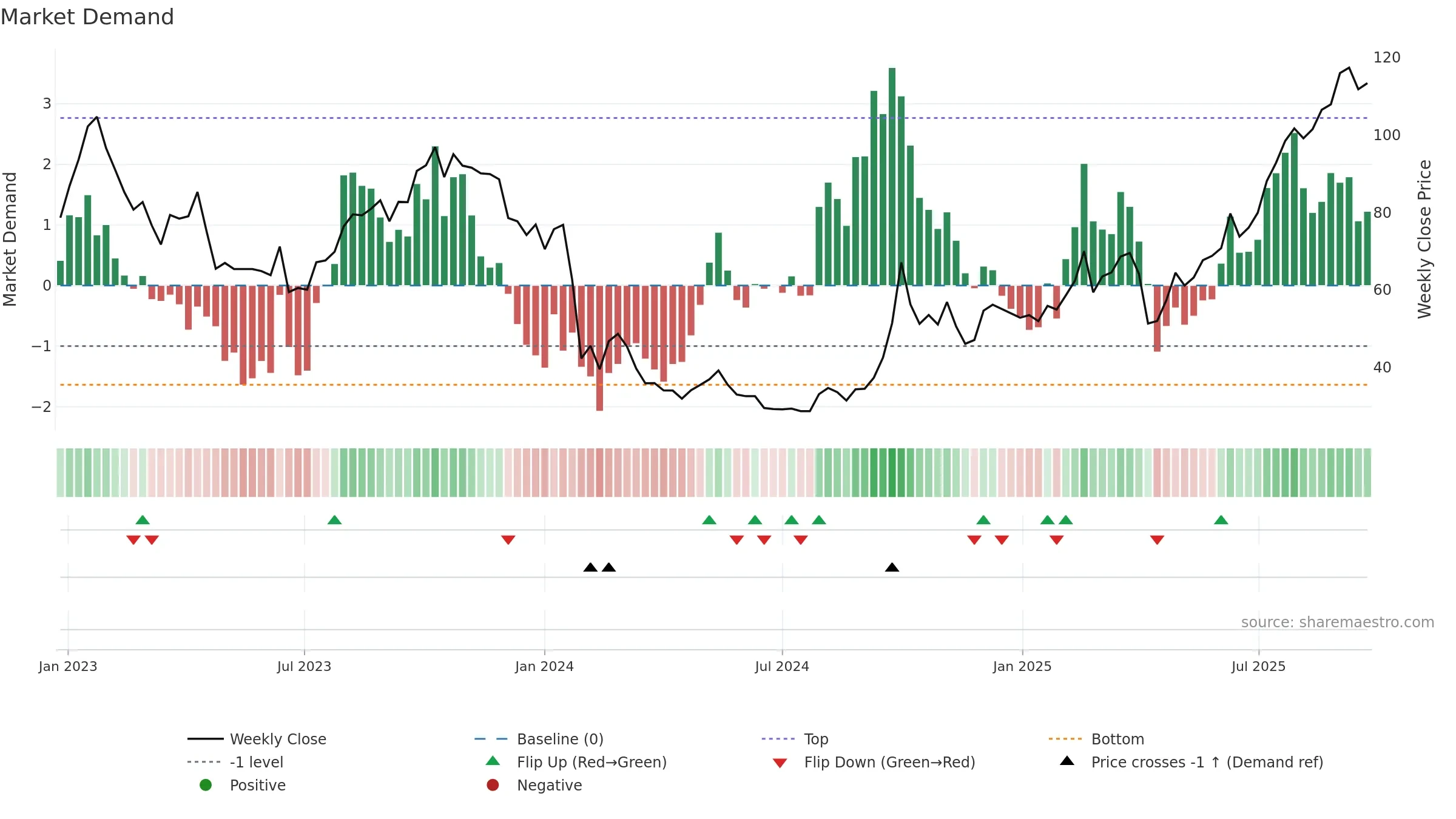Click the purple dotted Top legend swatch
This screenshot has height=819, width=1456.
tap(778, 739)
